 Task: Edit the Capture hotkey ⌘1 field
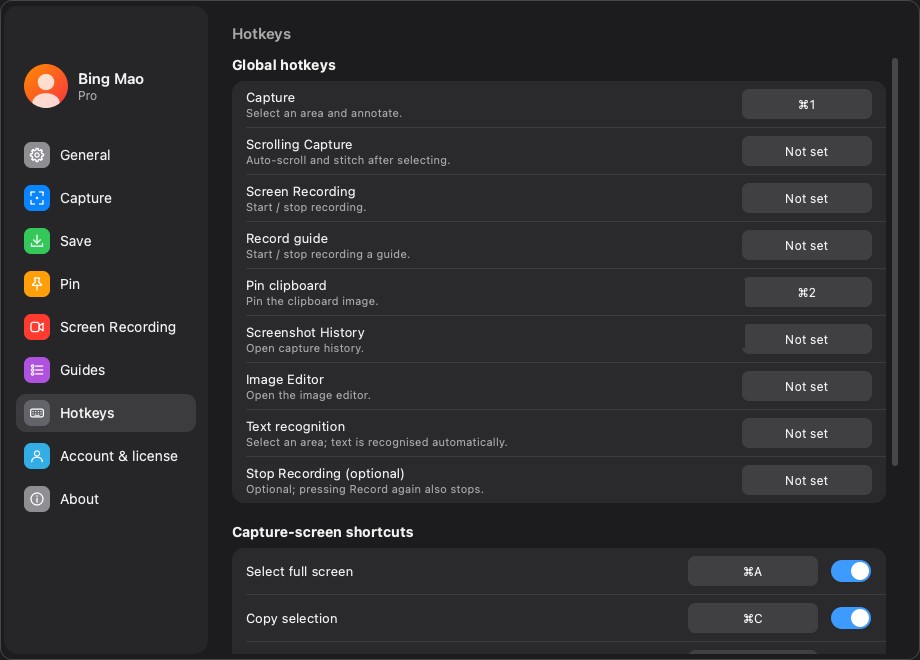click(806, 104)
